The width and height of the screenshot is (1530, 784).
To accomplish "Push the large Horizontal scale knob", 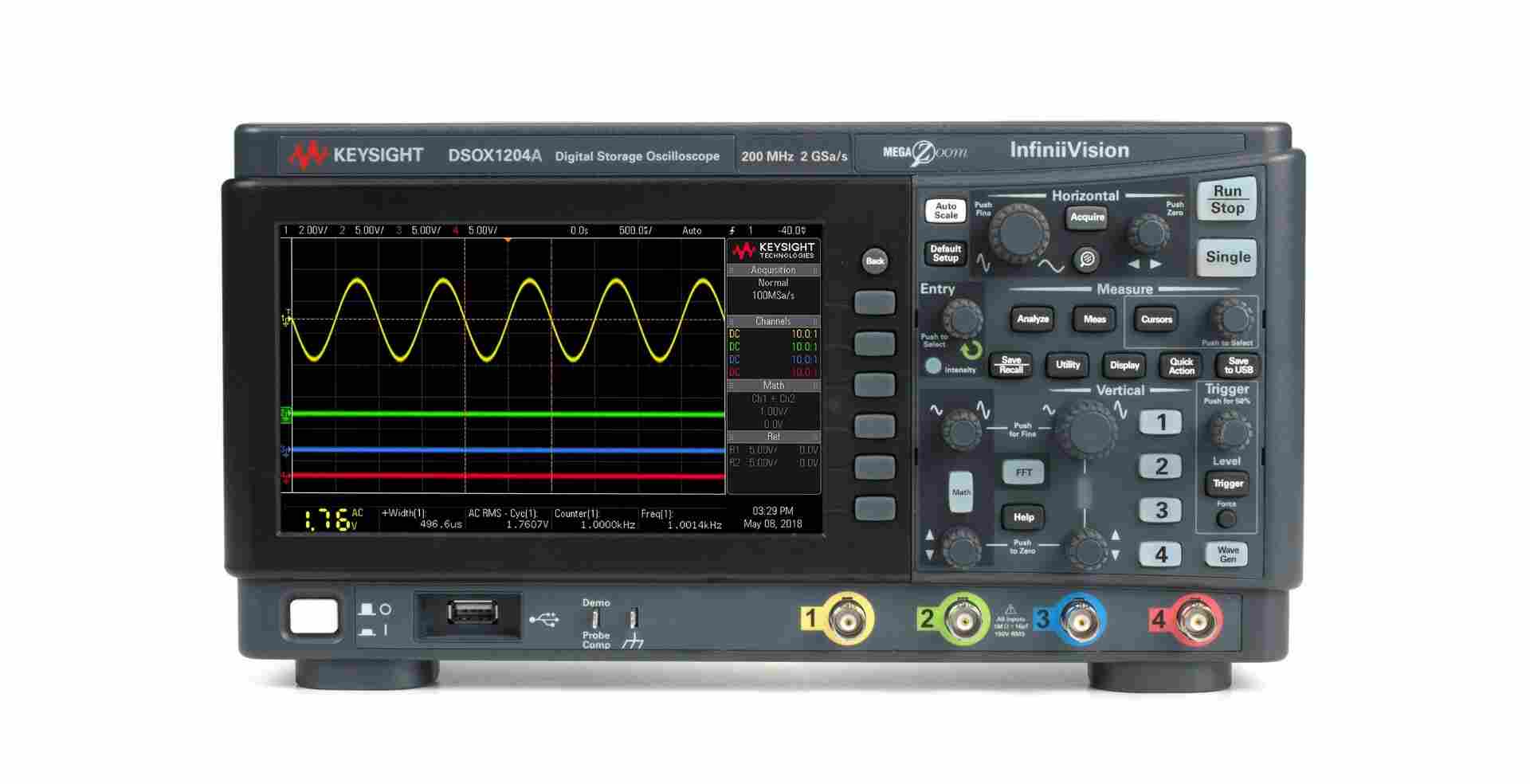I will click(x=1018, y=231).
